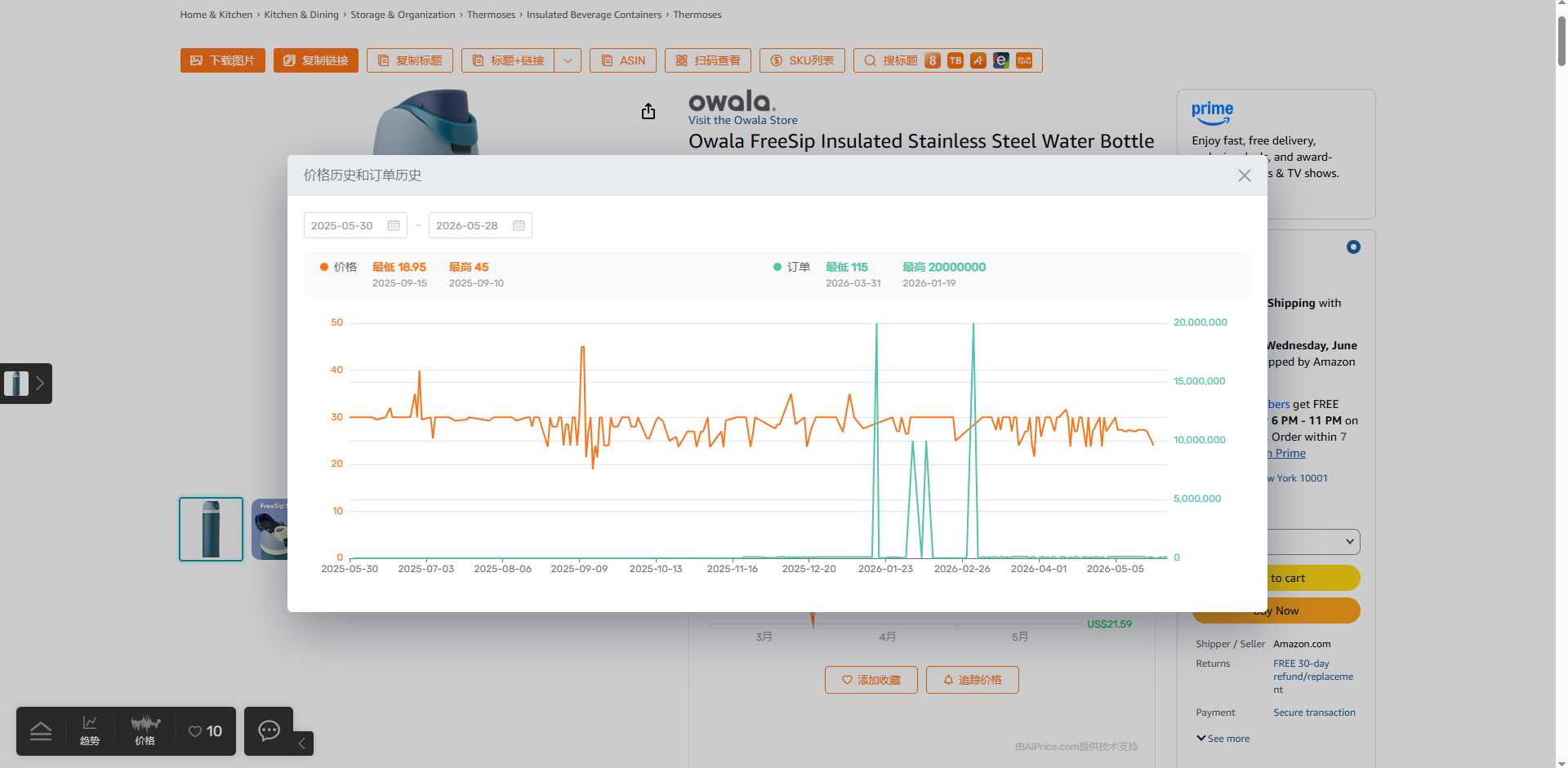This screenshot has height=768, width=1568.
Task: Open end date 2026-05-28 calendar picker
Action: pyautogui.click(x=519, y=225)
